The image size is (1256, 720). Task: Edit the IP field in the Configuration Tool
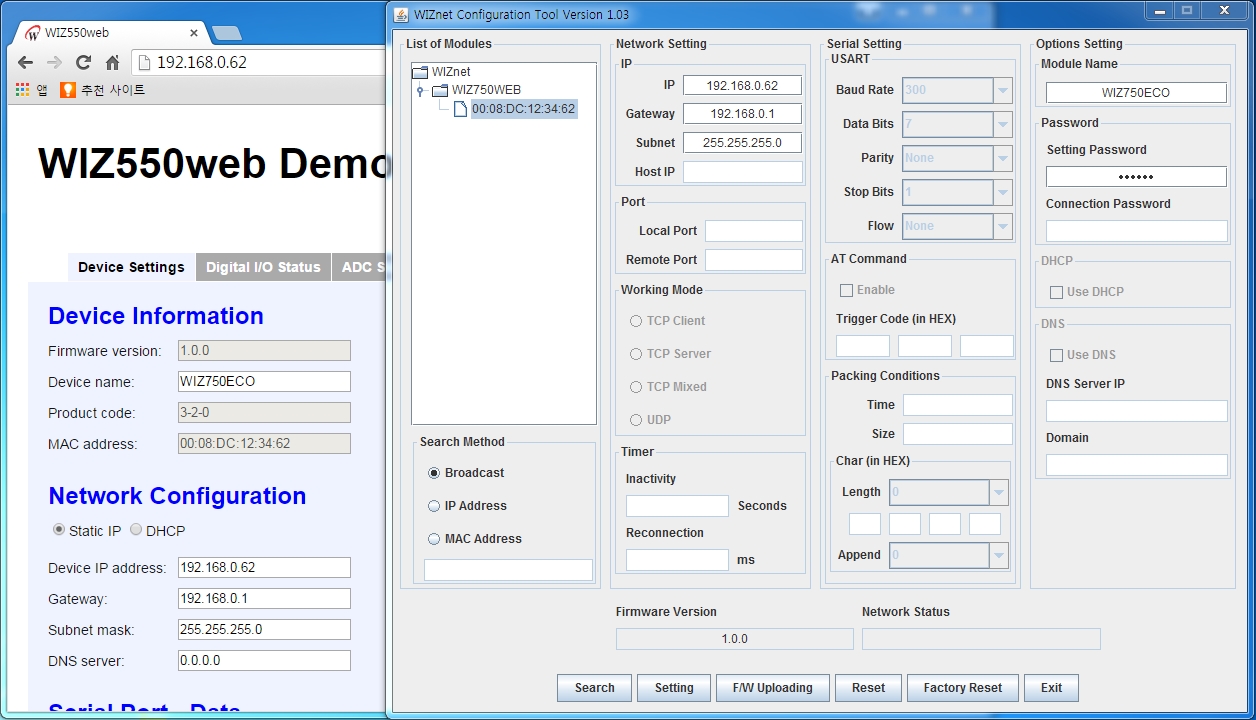(x=742, y=85)
